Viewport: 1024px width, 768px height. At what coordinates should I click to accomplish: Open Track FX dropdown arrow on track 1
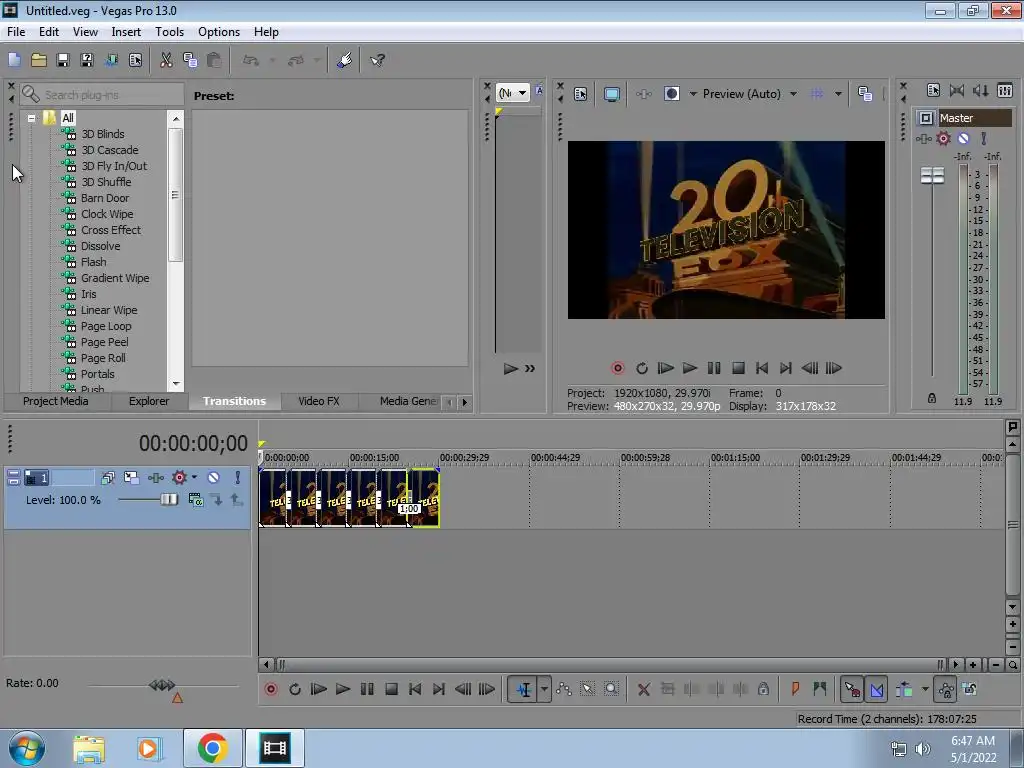194,477
